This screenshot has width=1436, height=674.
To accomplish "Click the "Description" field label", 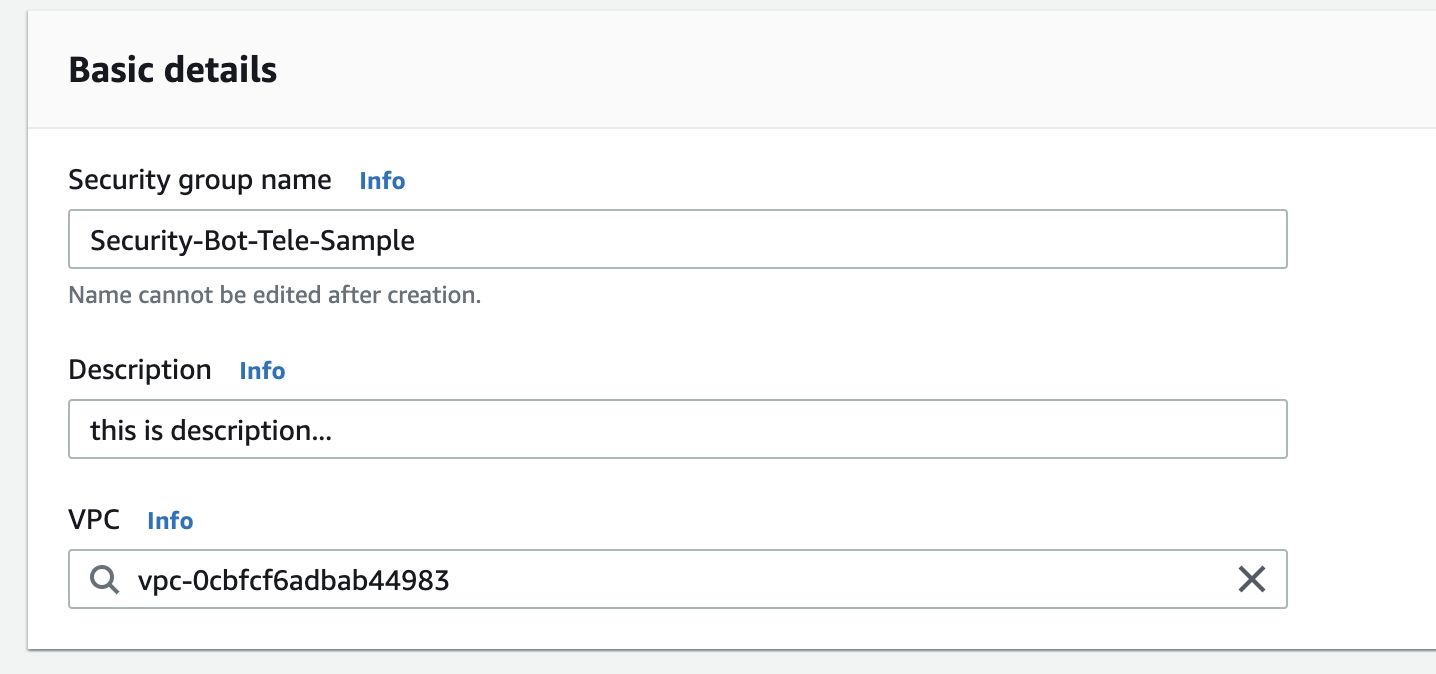I will (x=140, y=370).
